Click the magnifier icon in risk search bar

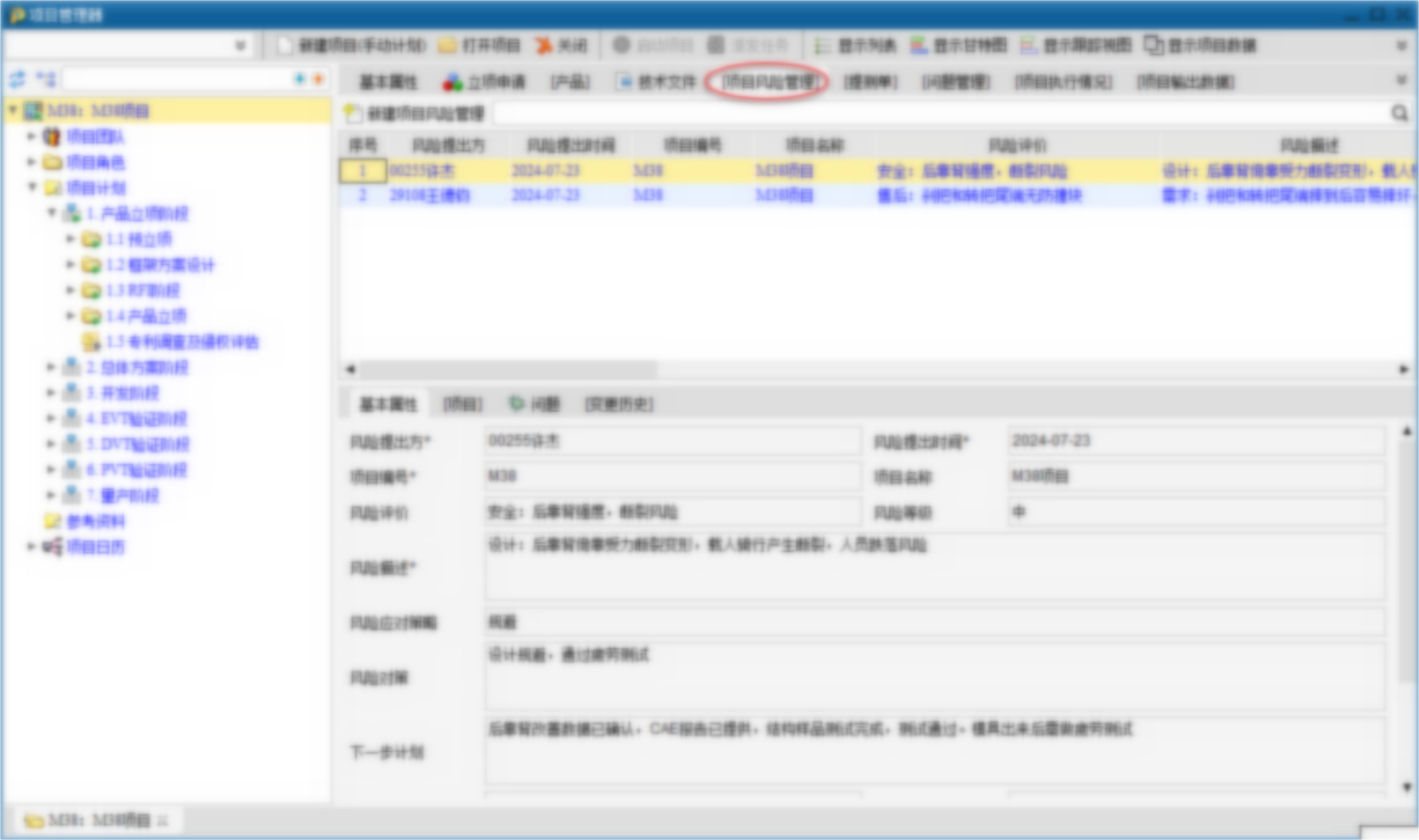pos(1399,113)
